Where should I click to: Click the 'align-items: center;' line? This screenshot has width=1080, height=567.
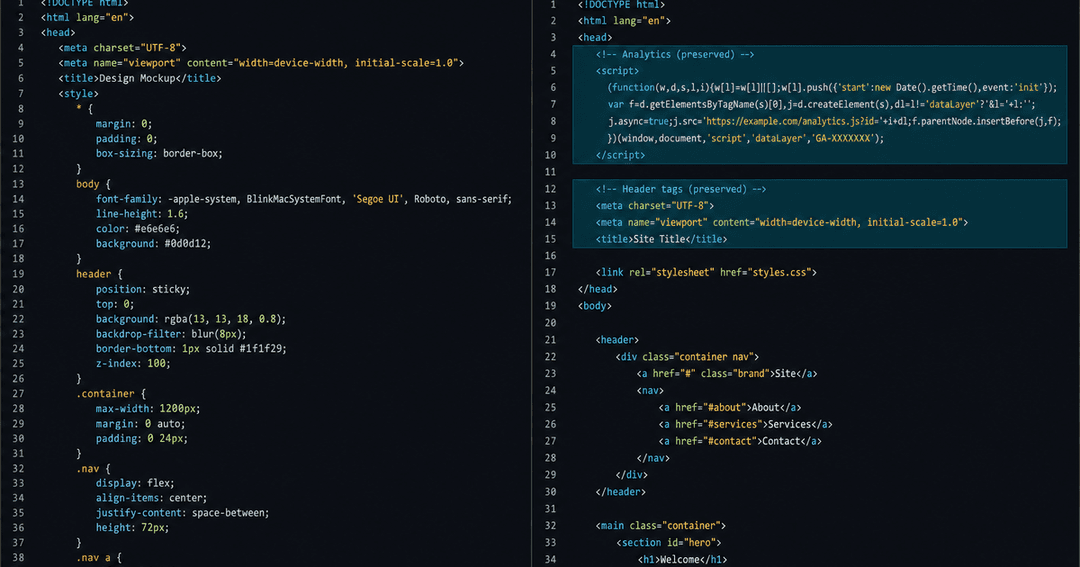click(x=151, y=497)
